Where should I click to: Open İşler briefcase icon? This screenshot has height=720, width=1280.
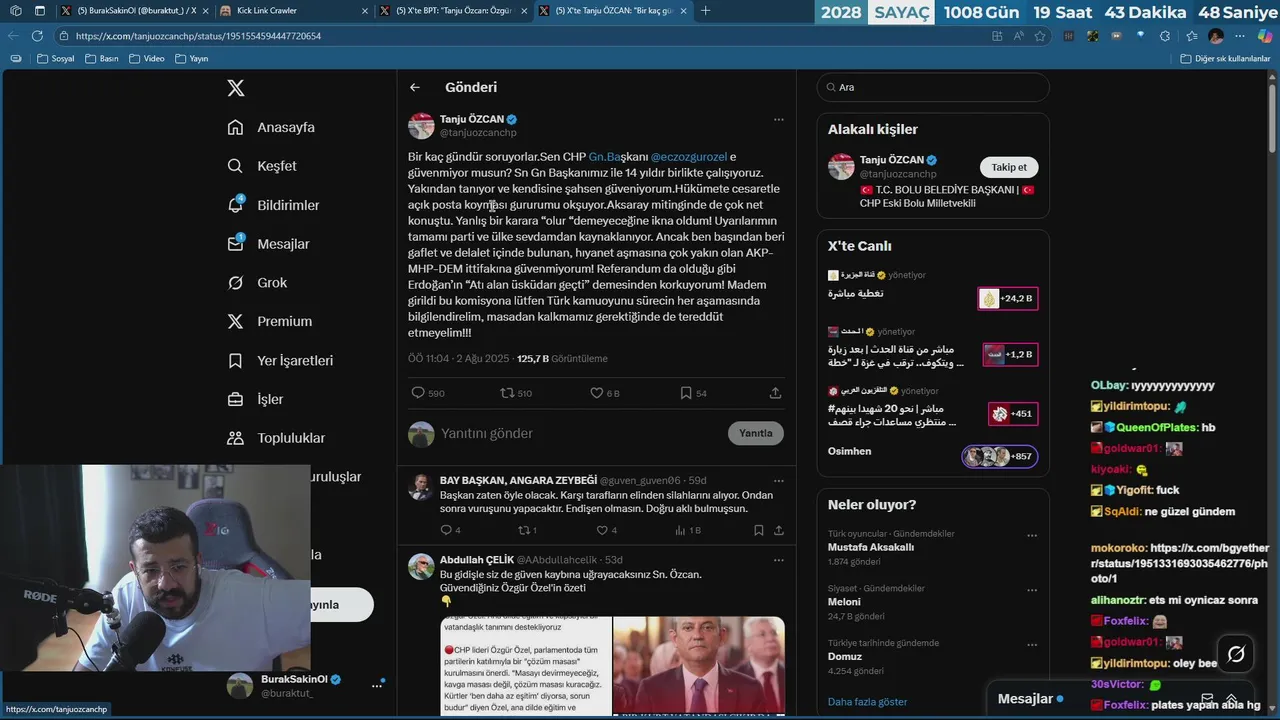point(235,399)
